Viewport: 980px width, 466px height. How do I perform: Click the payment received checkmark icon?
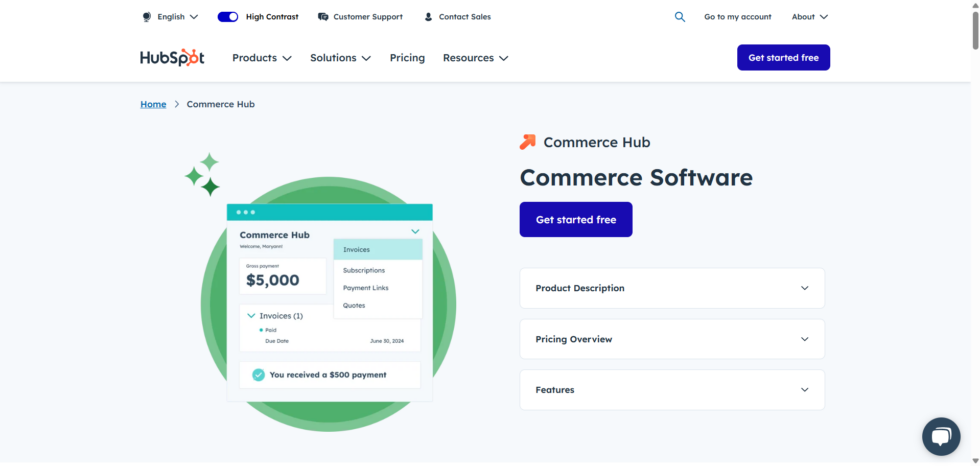[258, 375]
